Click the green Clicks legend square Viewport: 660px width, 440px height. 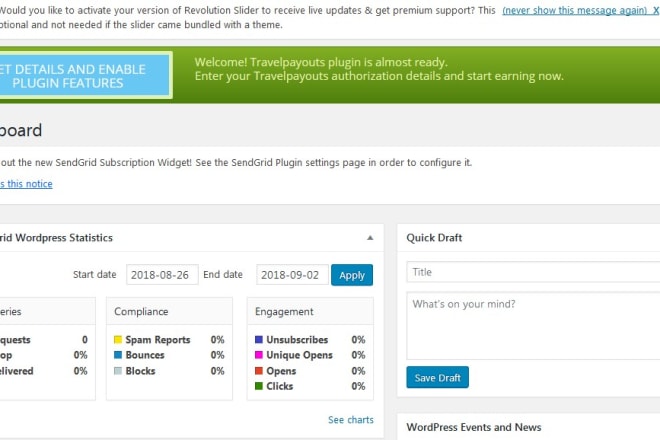pyautogui.click(x=259, y=386)
